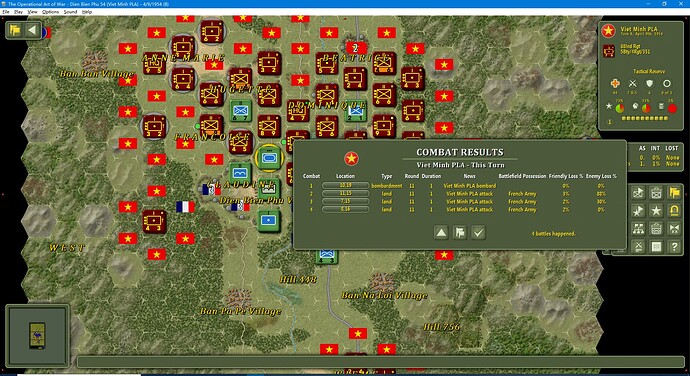
Task: Select the highlighted green French unit counter
Action: pyautogui.click(x=269, y=158)
